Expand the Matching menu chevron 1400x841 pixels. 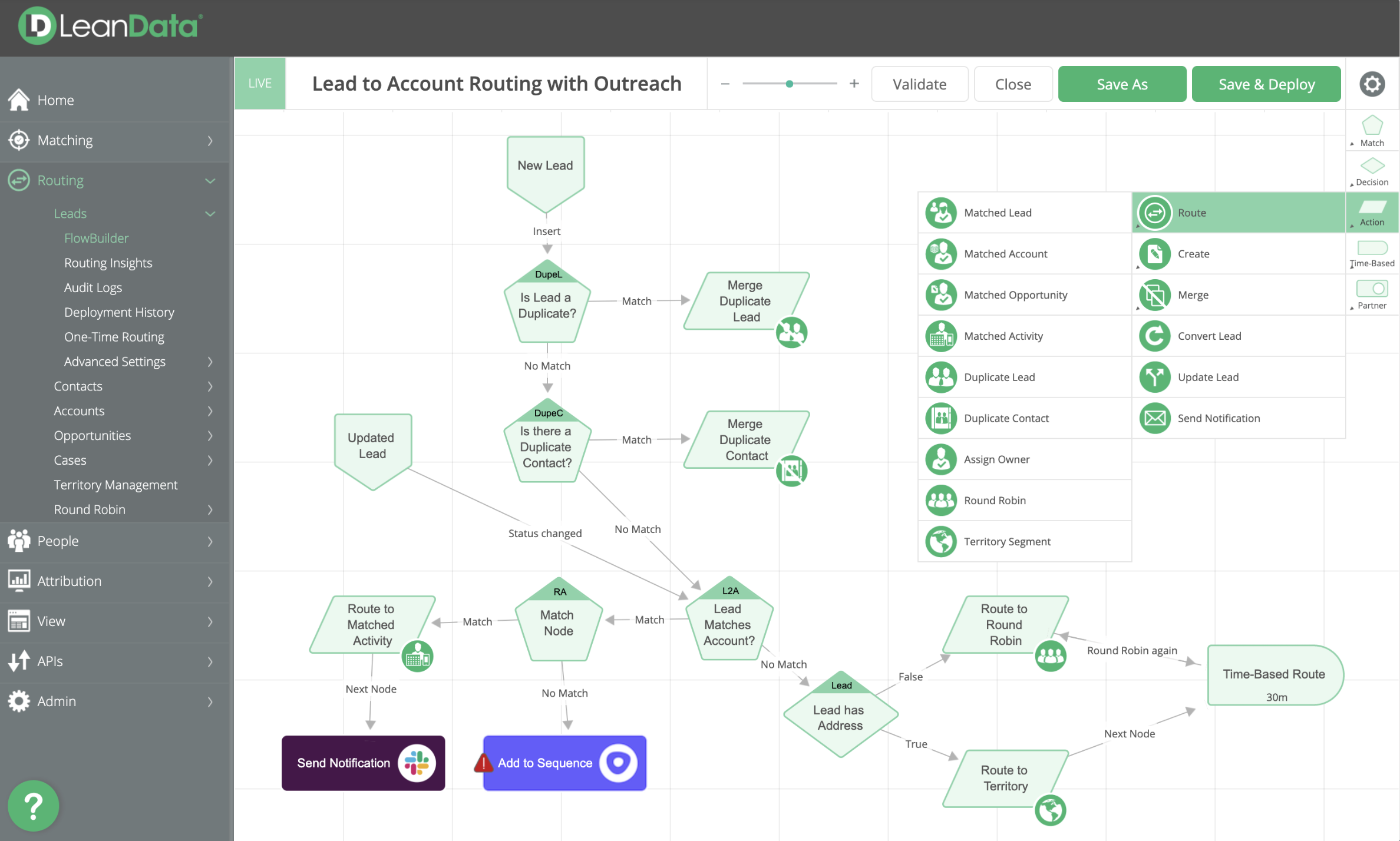[210, 141]
